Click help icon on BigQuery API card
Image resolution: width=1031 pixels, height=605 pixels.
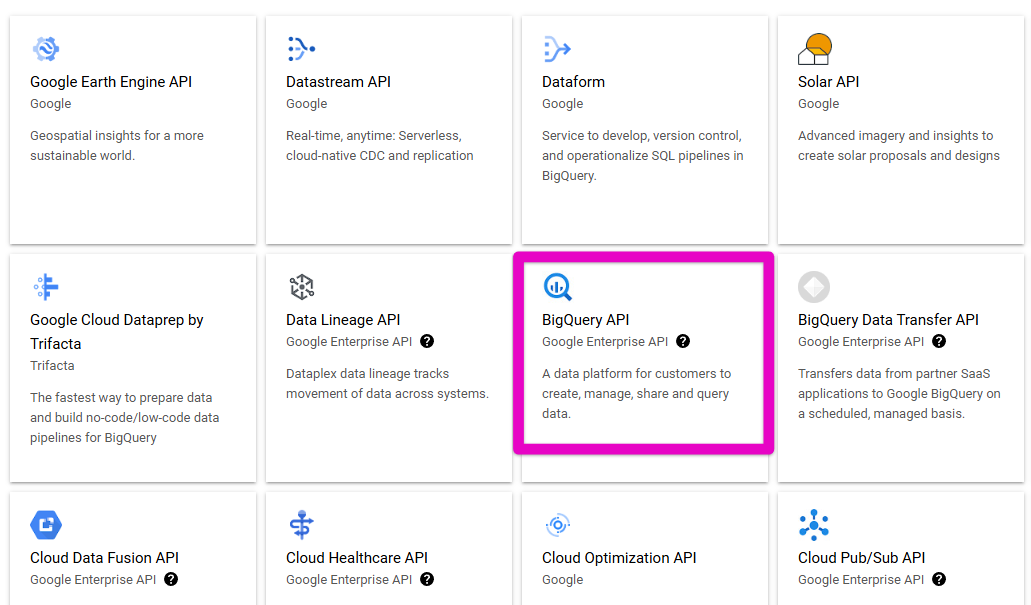pyautogui.click(x=683, y=341)
